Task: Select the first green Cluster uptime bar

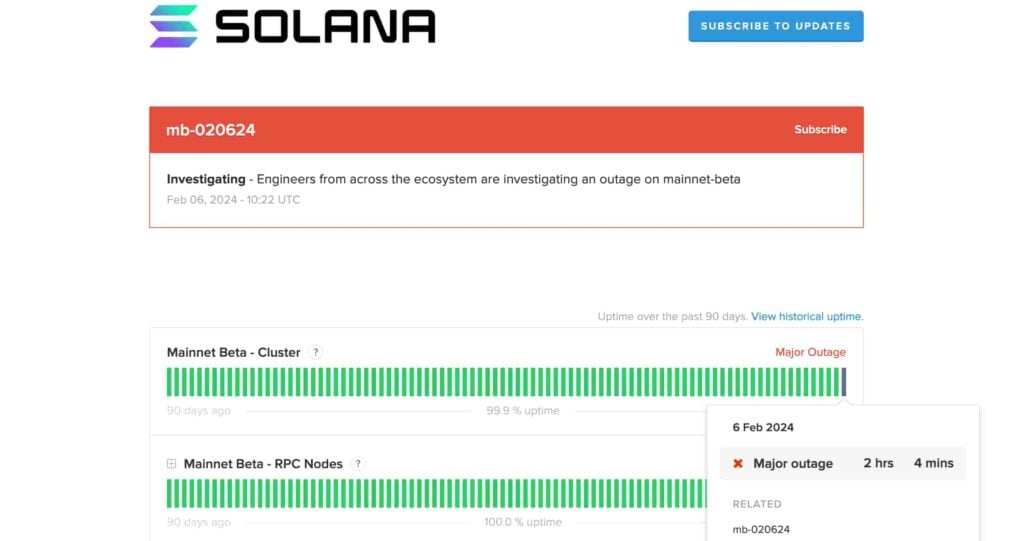Action: pos(169,382)
